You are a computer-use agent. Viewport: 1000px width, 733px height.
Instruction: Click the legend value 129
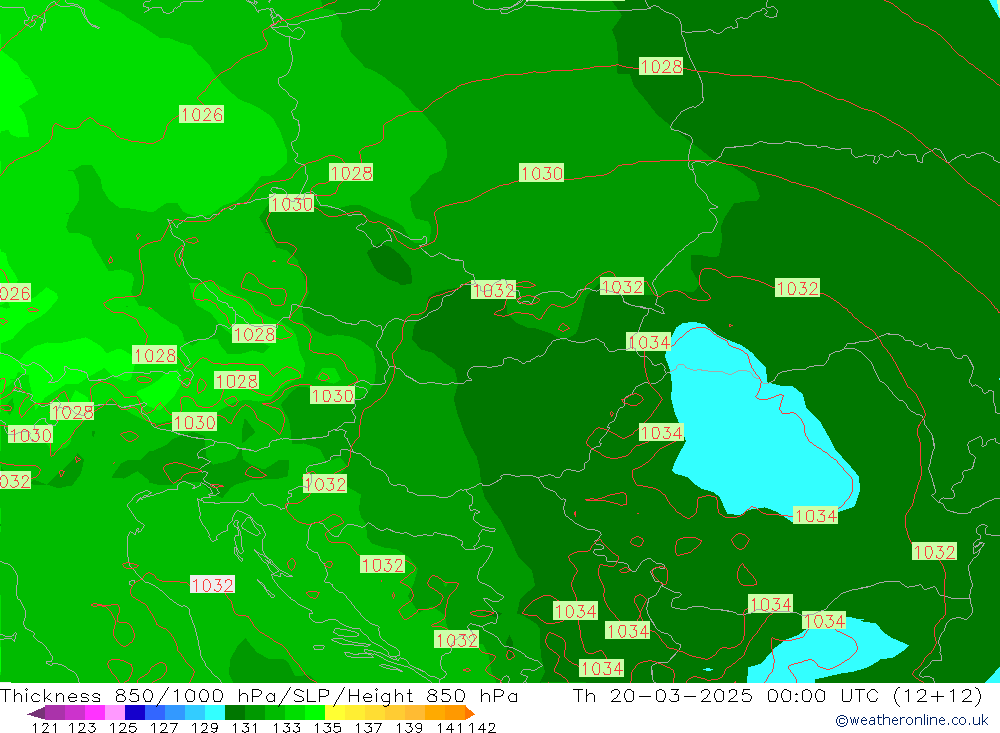pyautogui.click(x=205, y=727)
